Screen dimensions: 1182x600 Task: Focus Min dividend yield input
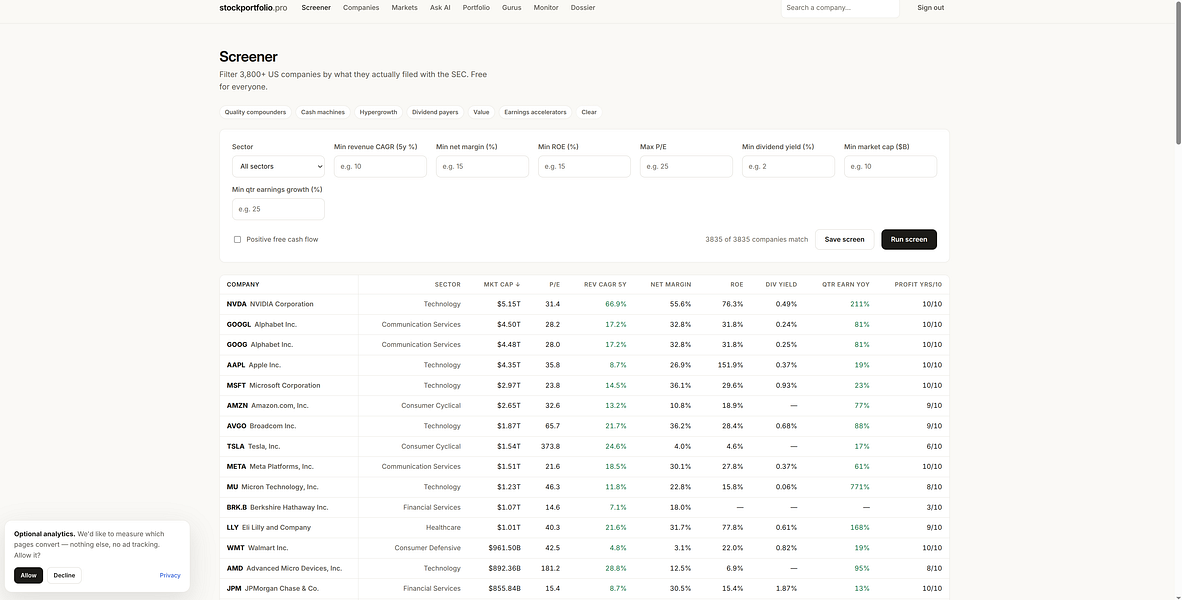[x=789, y=167]
